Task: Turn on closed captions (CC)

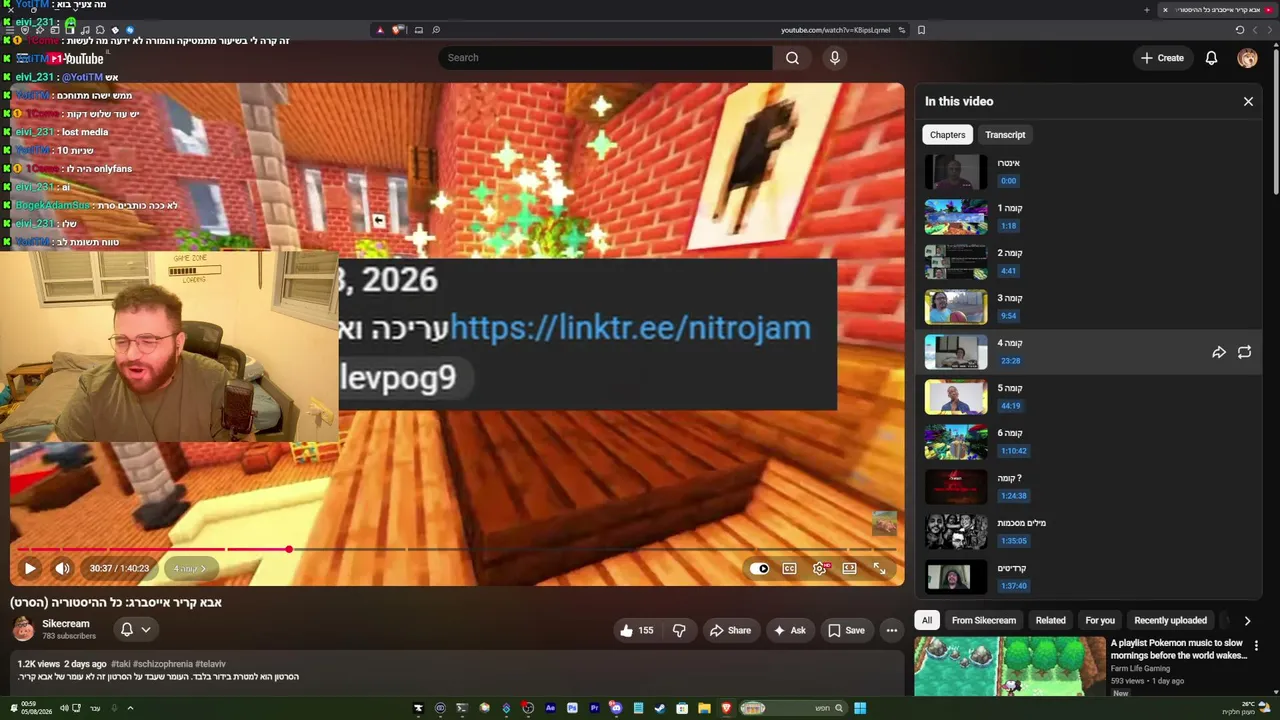Action: 789,569
